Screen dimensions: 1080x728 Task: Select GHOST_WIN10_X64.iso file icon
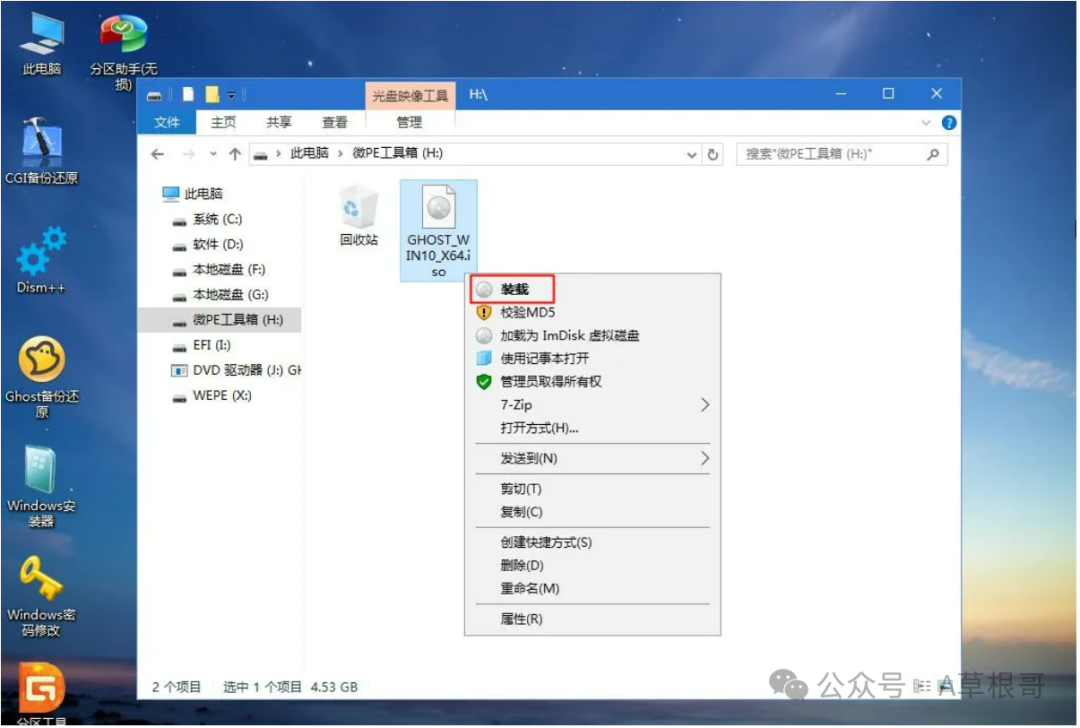(x=438, y=231)
